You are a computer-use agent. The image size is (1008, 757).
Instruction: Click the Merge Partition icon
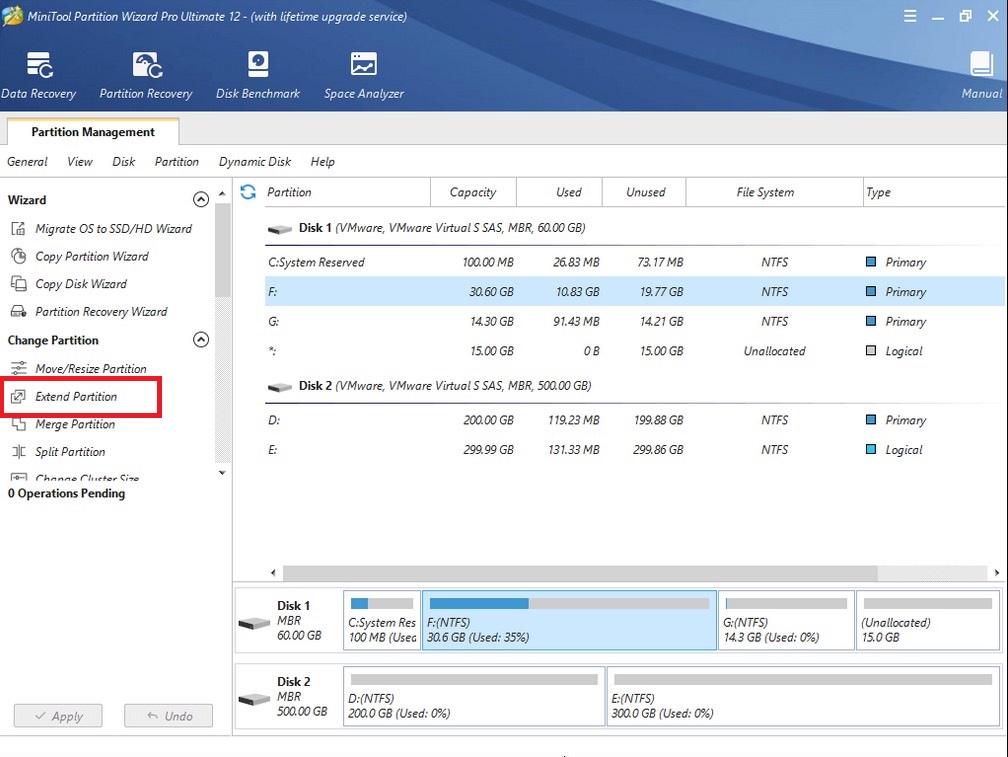(19, 424)
